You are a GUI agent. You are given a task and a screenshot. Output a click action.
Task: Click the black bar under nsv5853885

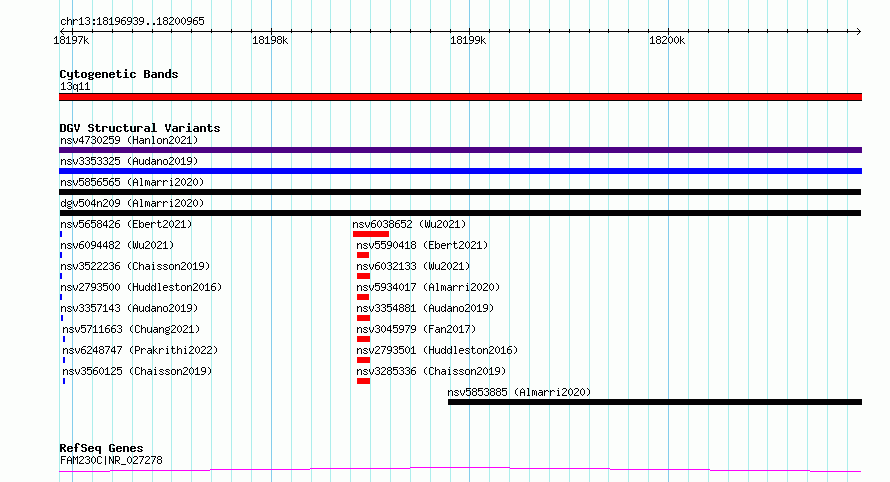(655, 402)
